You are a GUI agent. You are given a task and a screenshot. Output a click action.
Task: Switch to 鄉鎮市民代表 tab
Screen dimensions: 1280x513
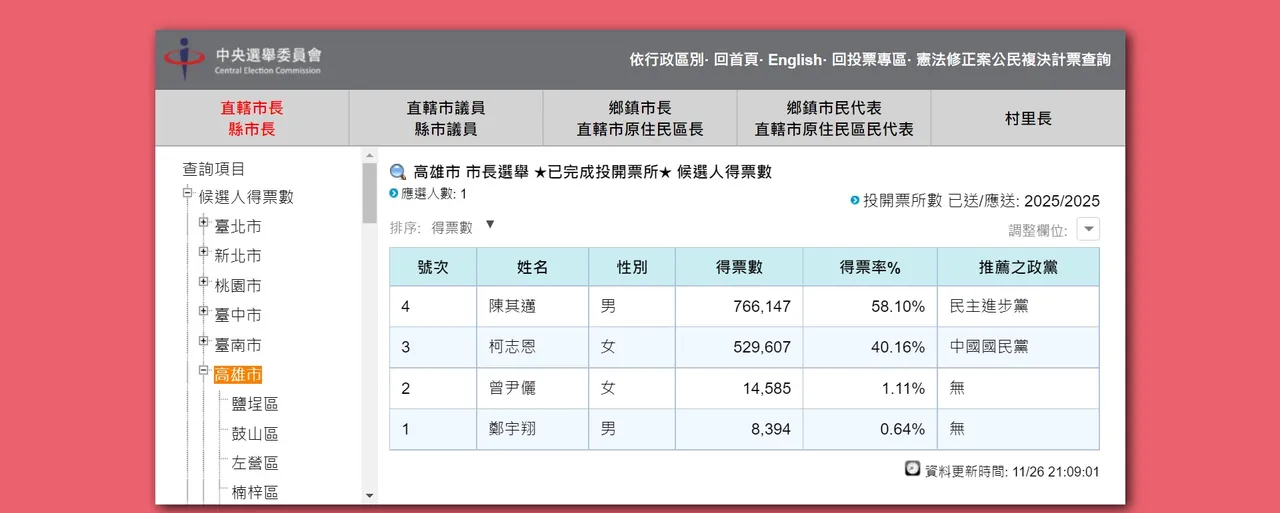(834, 118)
